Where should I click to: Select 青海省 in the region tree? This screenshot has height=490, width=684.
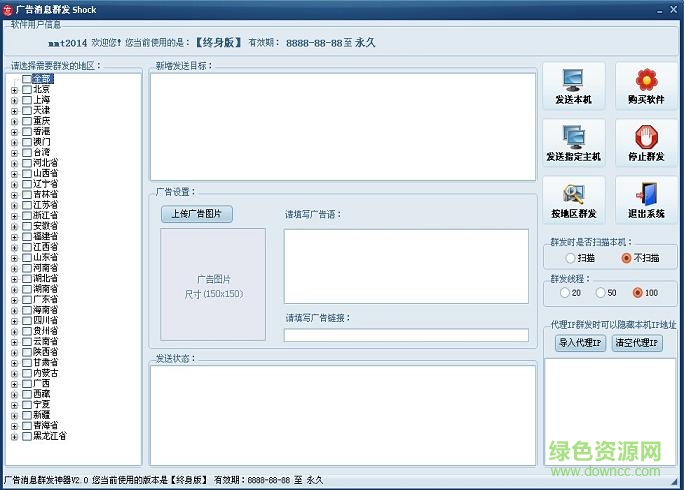click(x=46, y=425)
